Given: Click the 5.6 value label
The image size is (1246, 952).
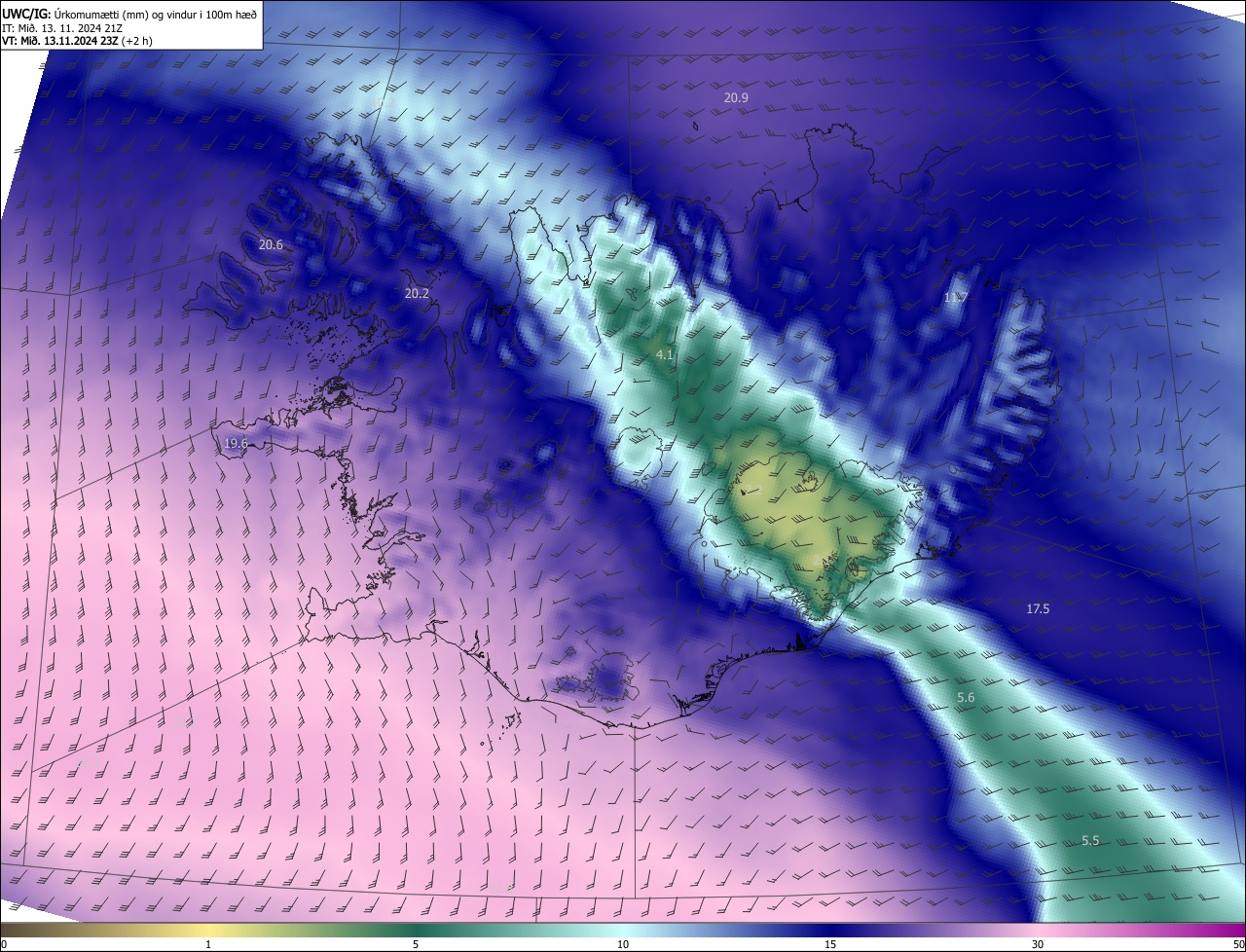Looking at the screenshot, I should [966, 698].
